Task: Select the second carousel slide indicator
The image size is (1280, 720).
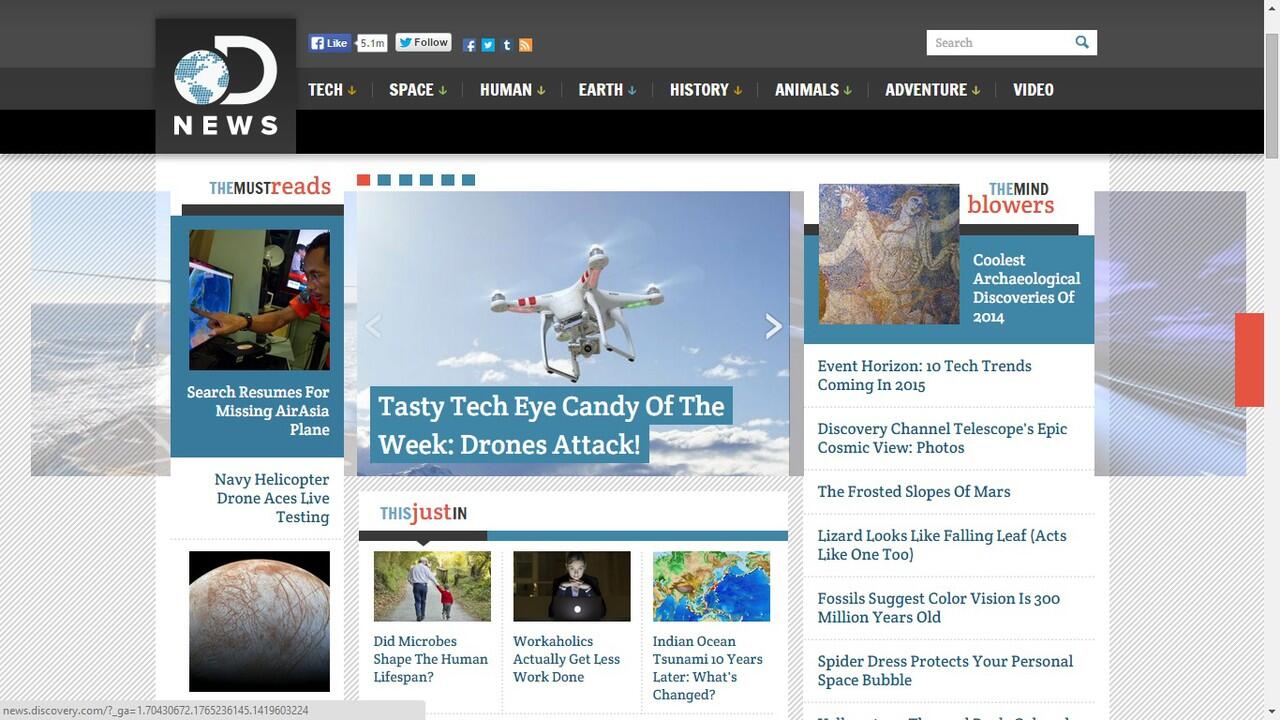Action: tap(385, 180)
